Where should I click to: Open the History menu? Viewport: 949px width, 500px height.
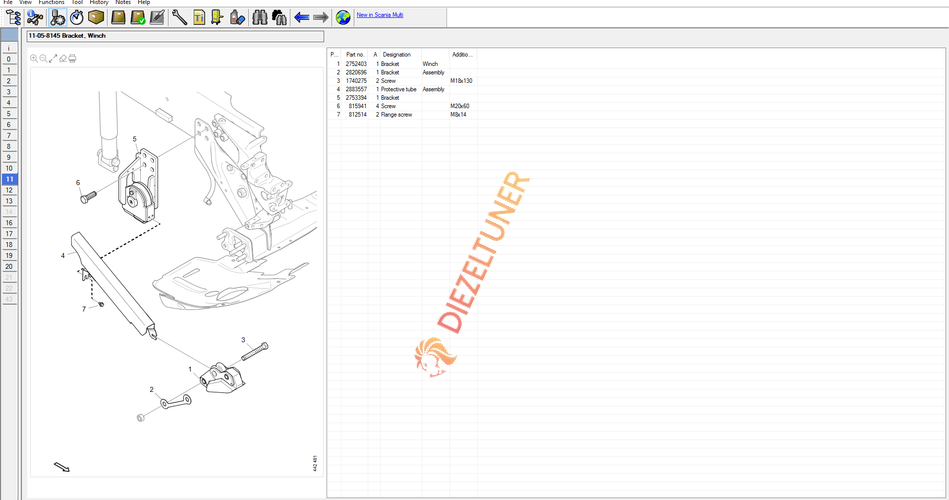(99, 2)
